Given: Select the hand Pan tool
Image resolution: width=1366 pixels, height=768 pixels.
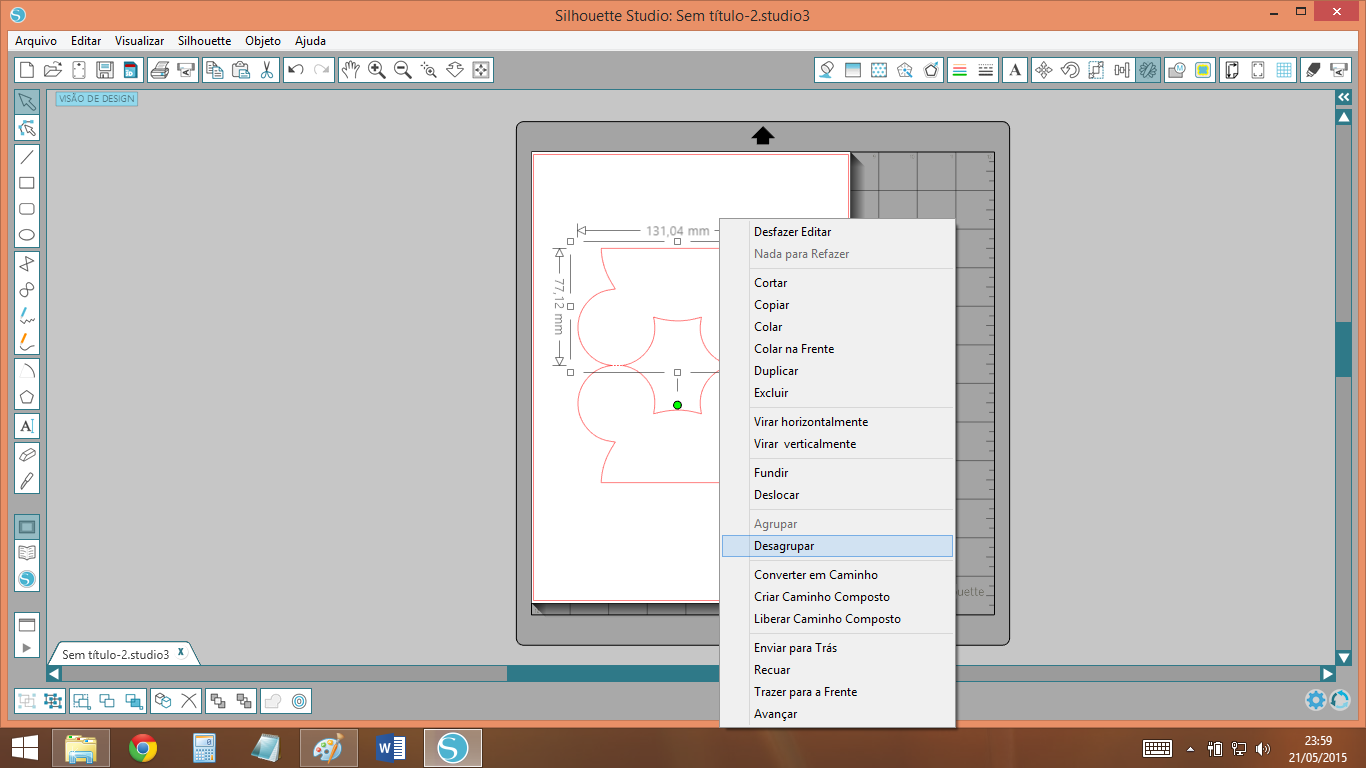Looking at the screenshot, I should (351, 70).
